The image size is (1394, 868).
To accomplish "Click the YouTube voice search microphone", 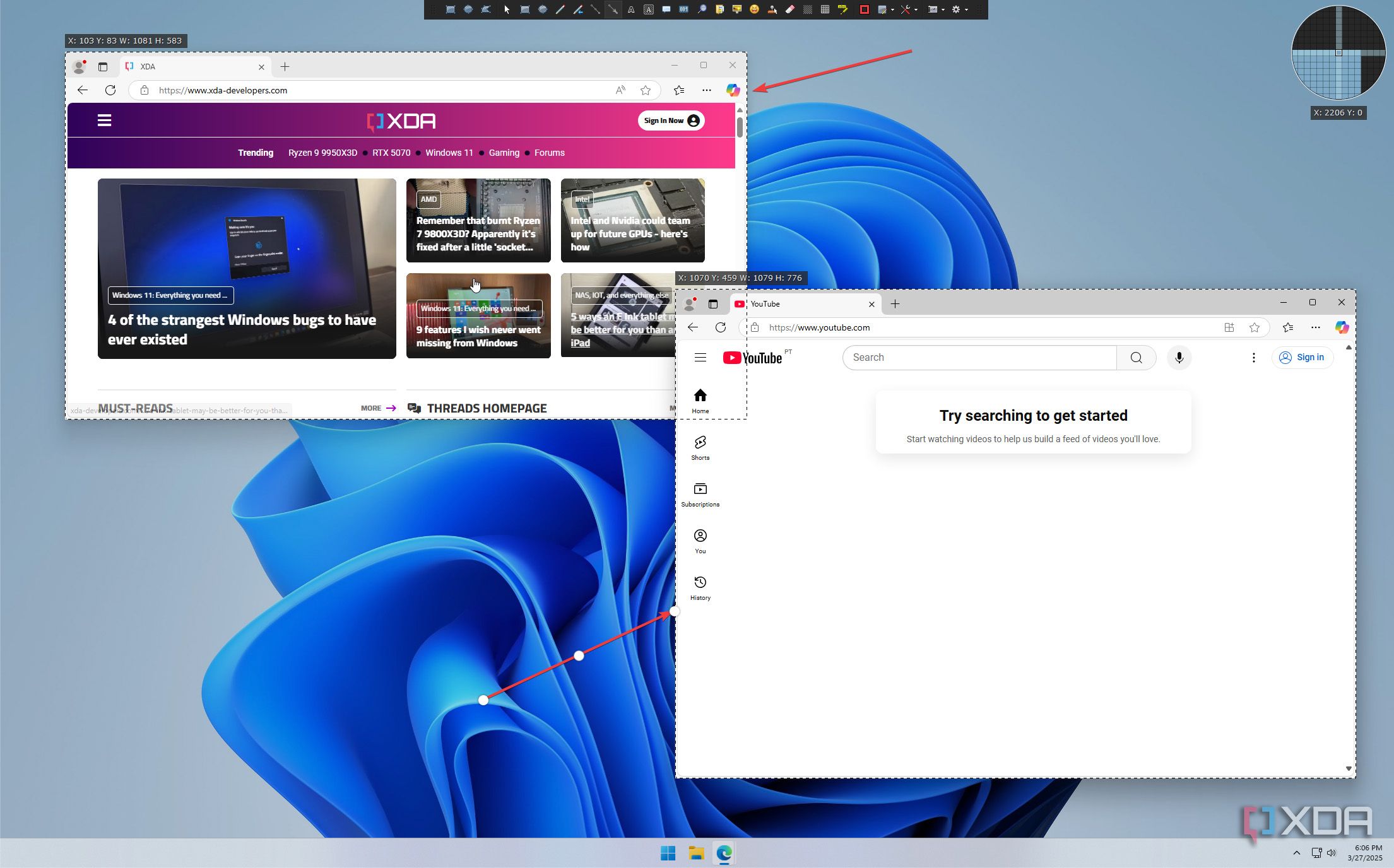I will 1179,358.
